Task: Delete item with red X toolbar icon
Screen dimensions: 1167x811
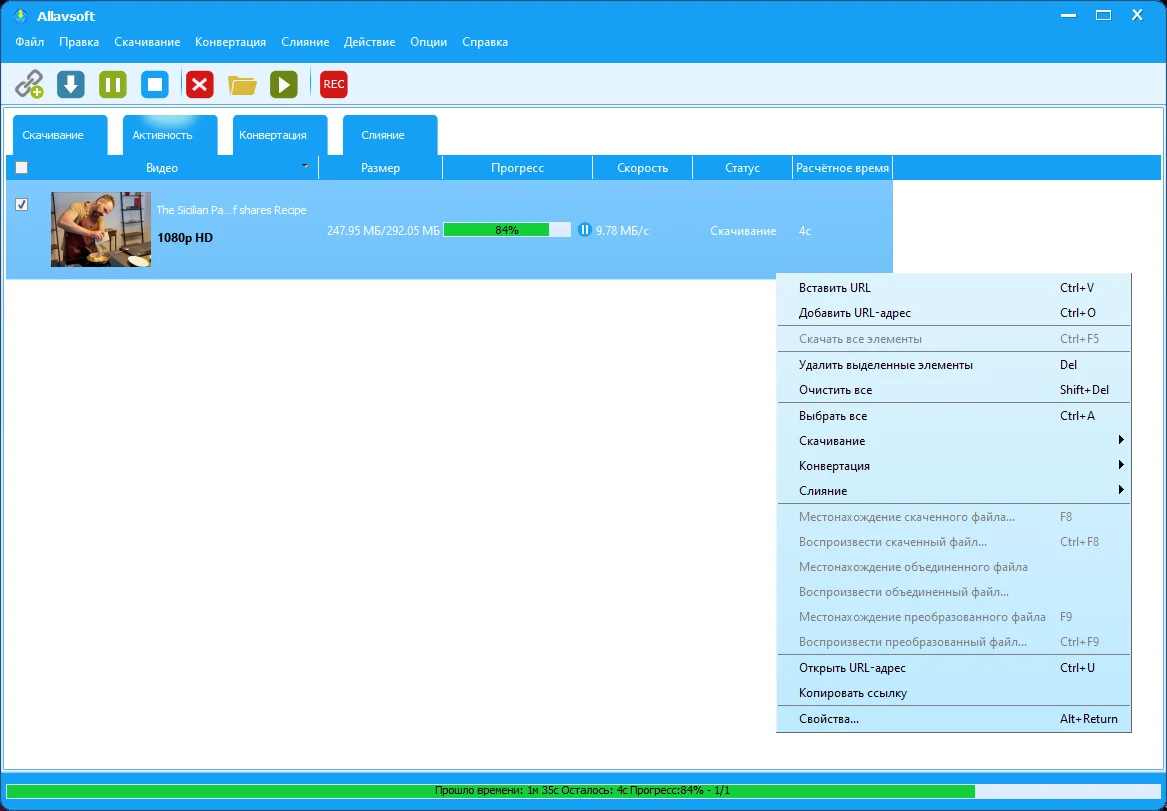Action: [200, 84]
